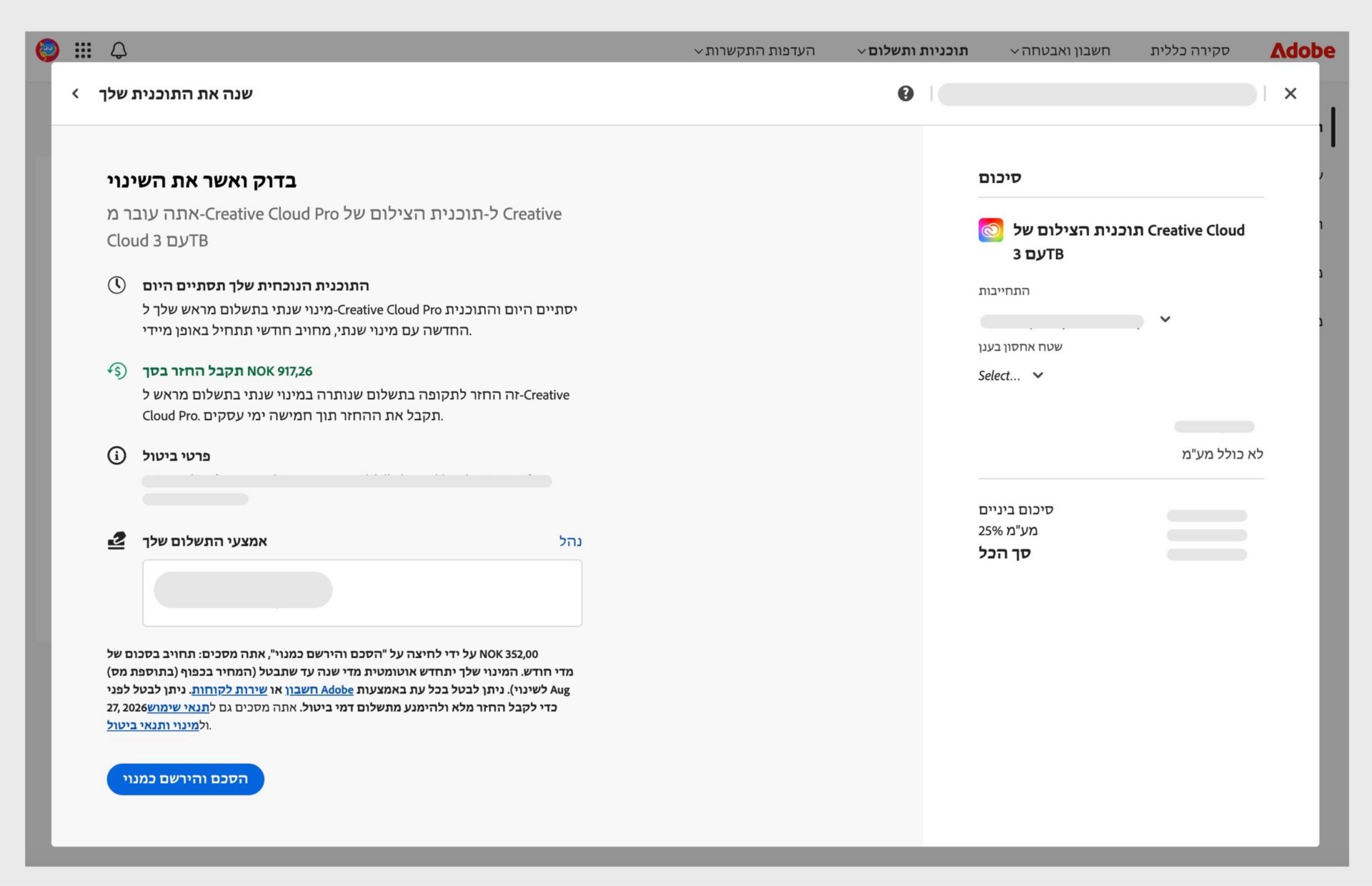Image resolution: width=1372 pixels, height=886 pixels.
Task: Click the help question mark icon
Action: click(x=905, y=94)
